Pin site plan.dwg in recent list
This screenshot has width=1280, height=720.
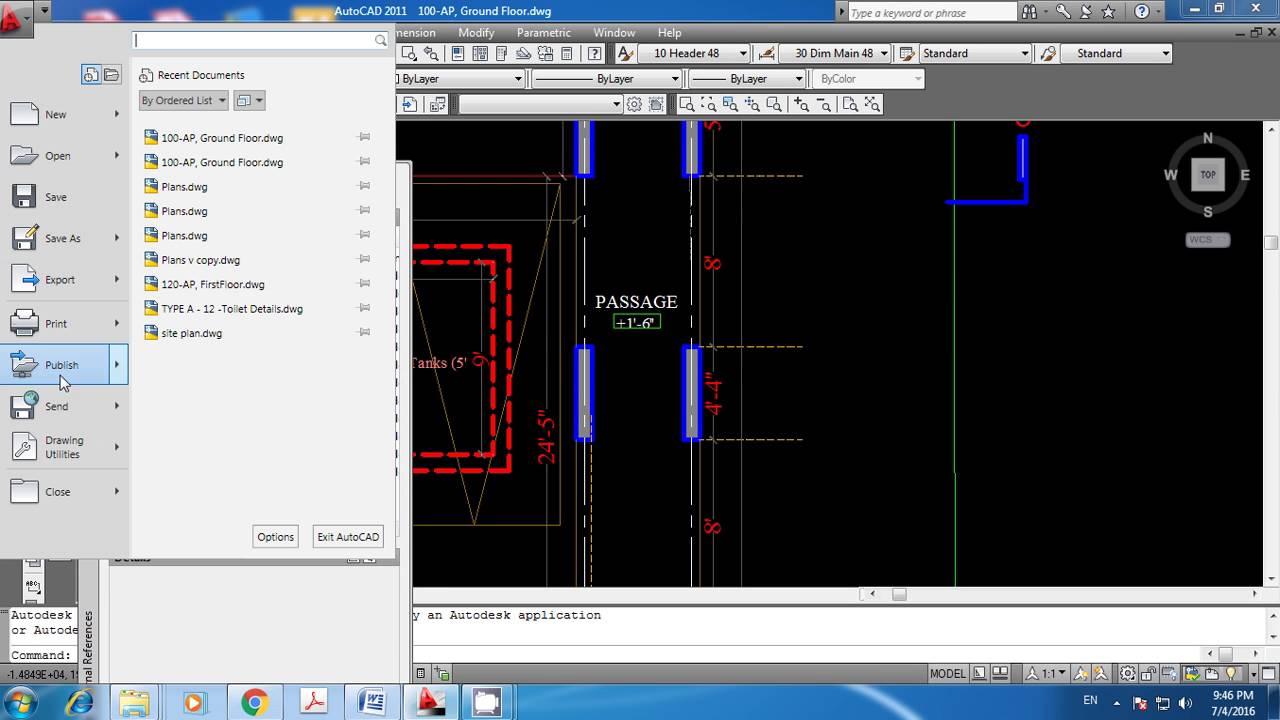pyautogui.click(x=364, y=332)
